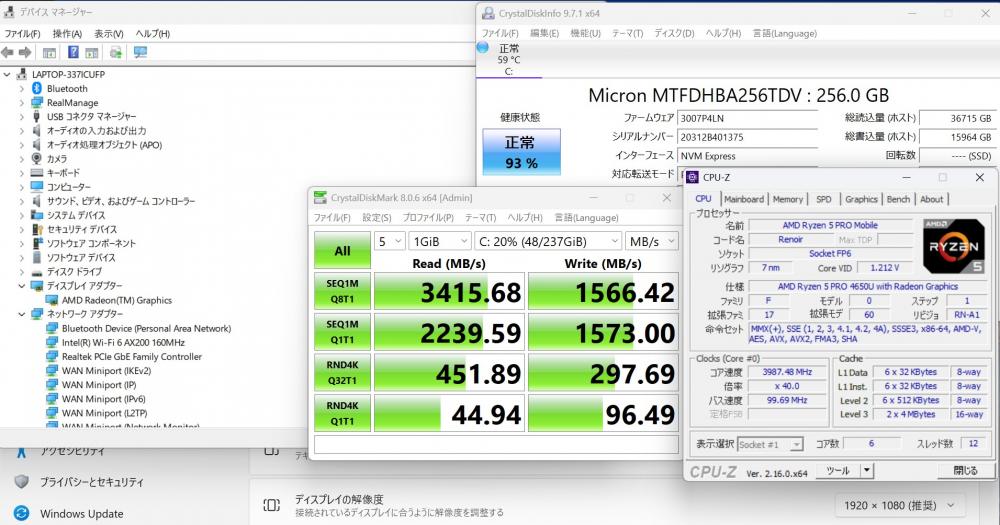Run All benchmarks in CrystalDiskMark
The height and width of the screenshot is (525, 1000).
click(342, 250)
